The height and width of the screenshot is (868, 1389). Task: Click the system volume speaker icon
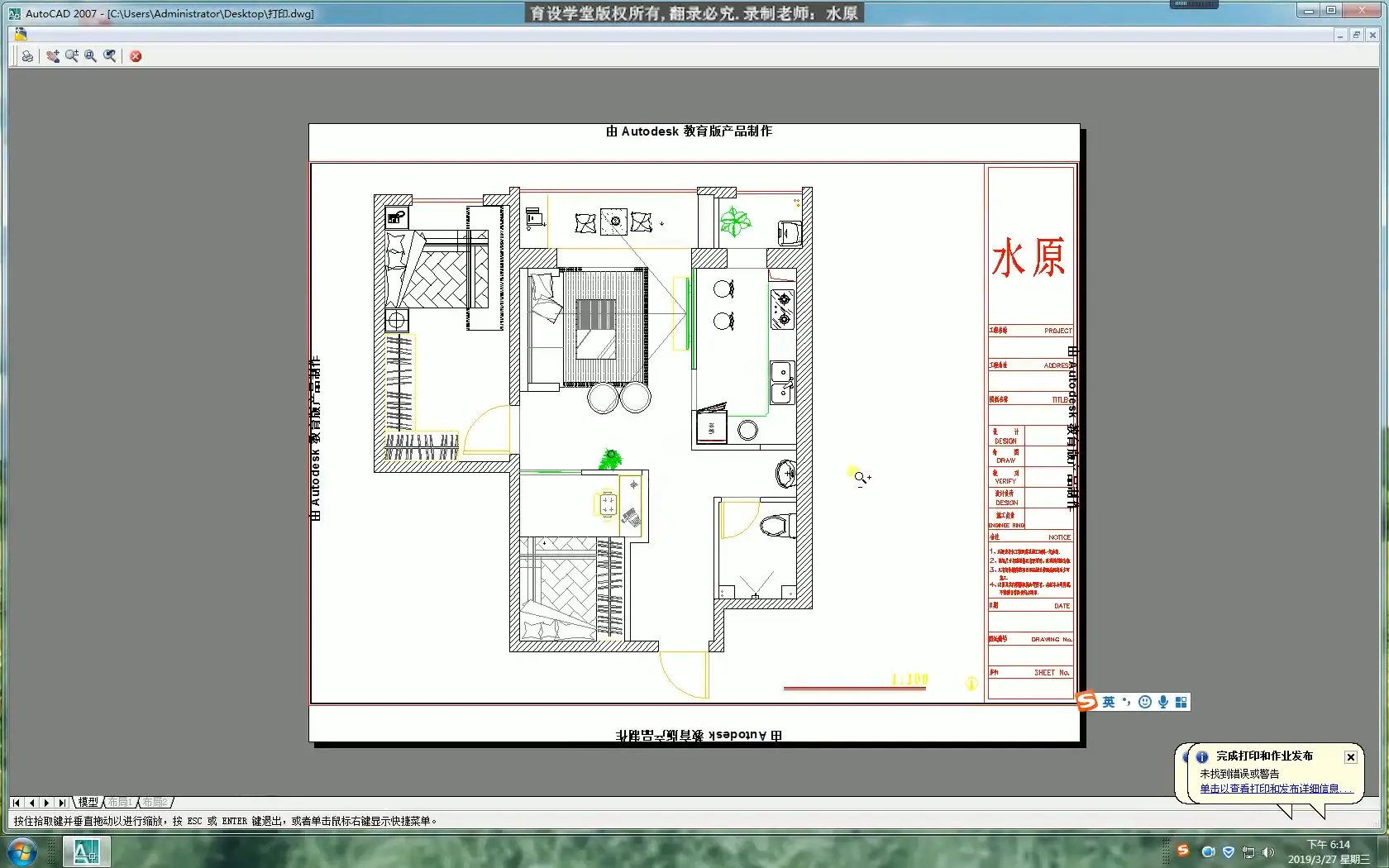coord(1268,852)
